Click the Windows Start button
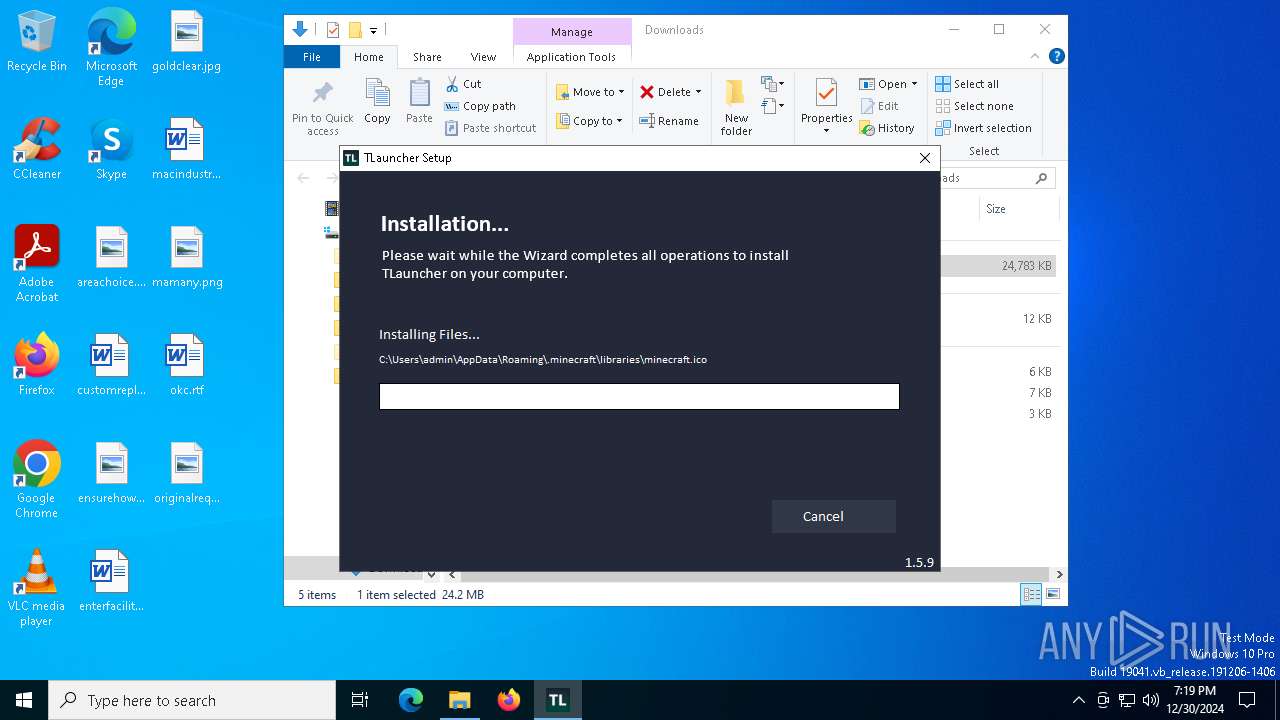Viewport: 1280px width, 720px height. point(24,700)
